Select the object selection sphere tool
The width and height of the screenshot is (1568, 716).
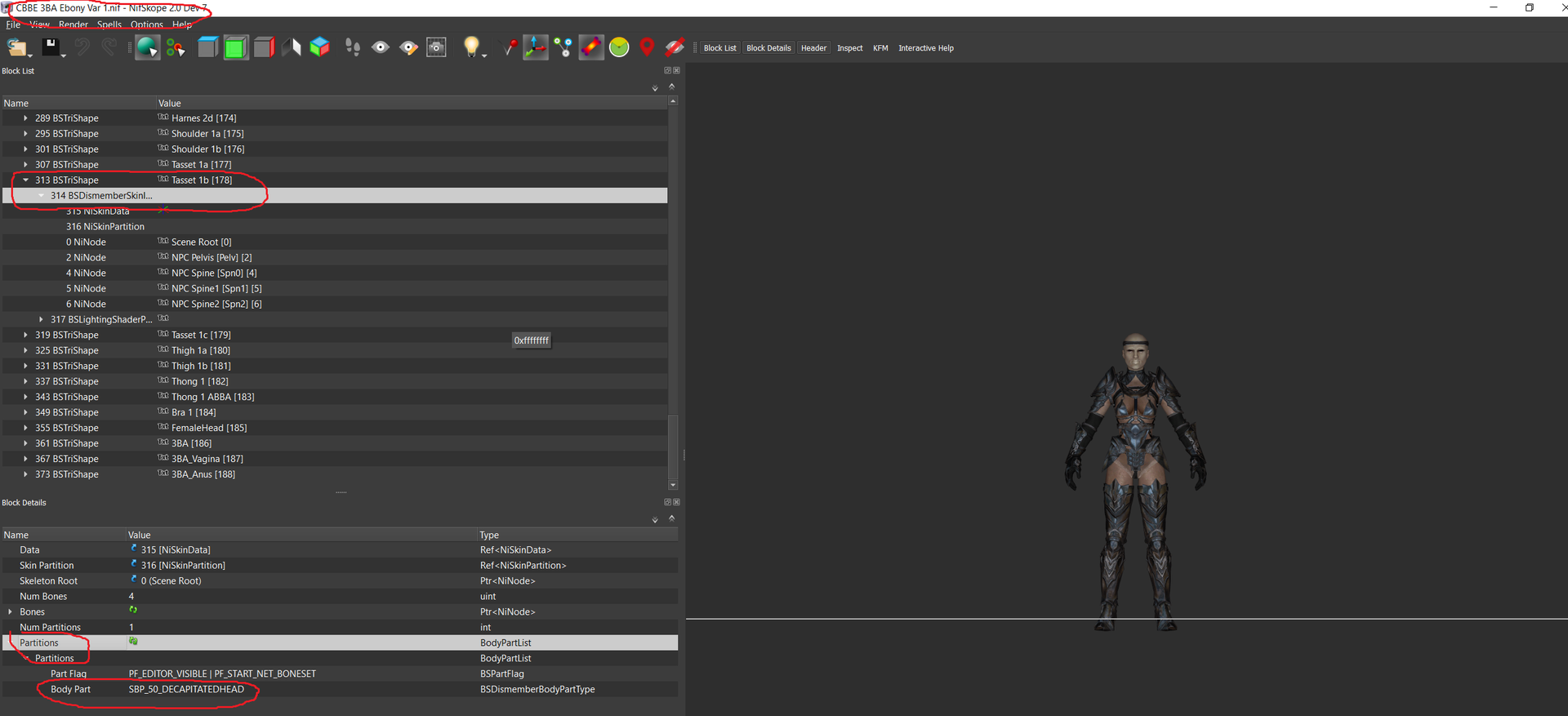147,47
